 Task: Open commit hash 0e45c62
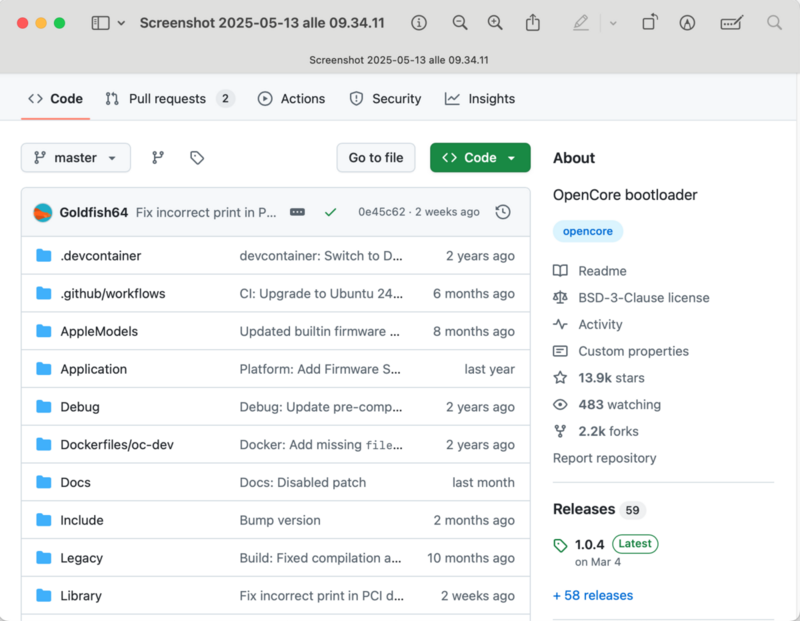[x=382, y=212]
